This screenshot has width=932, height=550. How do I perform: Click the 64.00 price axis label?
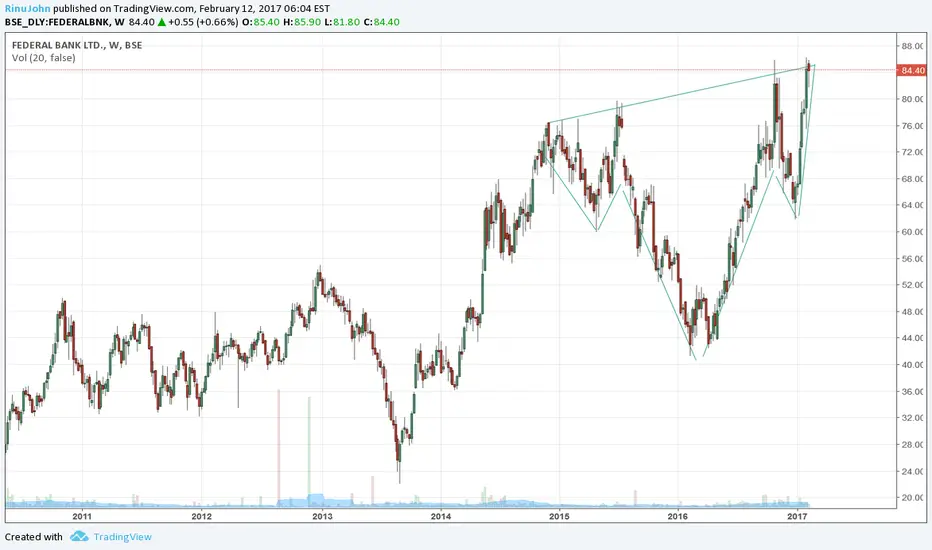(912, 205)
